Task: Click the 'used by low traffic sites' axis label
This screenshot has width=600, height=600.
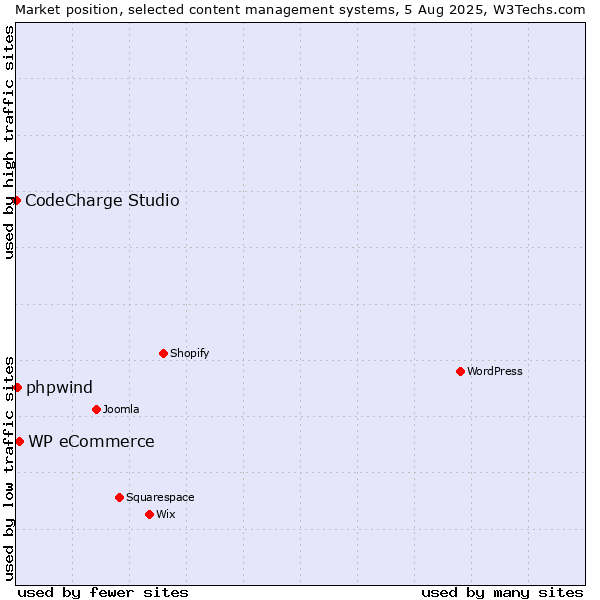Action: coord(8,470)
